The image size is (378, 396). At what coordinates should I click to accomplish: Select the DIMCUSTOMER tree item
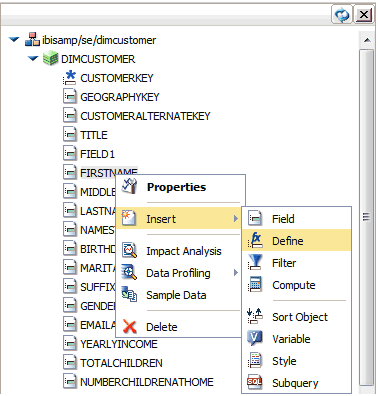[x=98, y=59]
